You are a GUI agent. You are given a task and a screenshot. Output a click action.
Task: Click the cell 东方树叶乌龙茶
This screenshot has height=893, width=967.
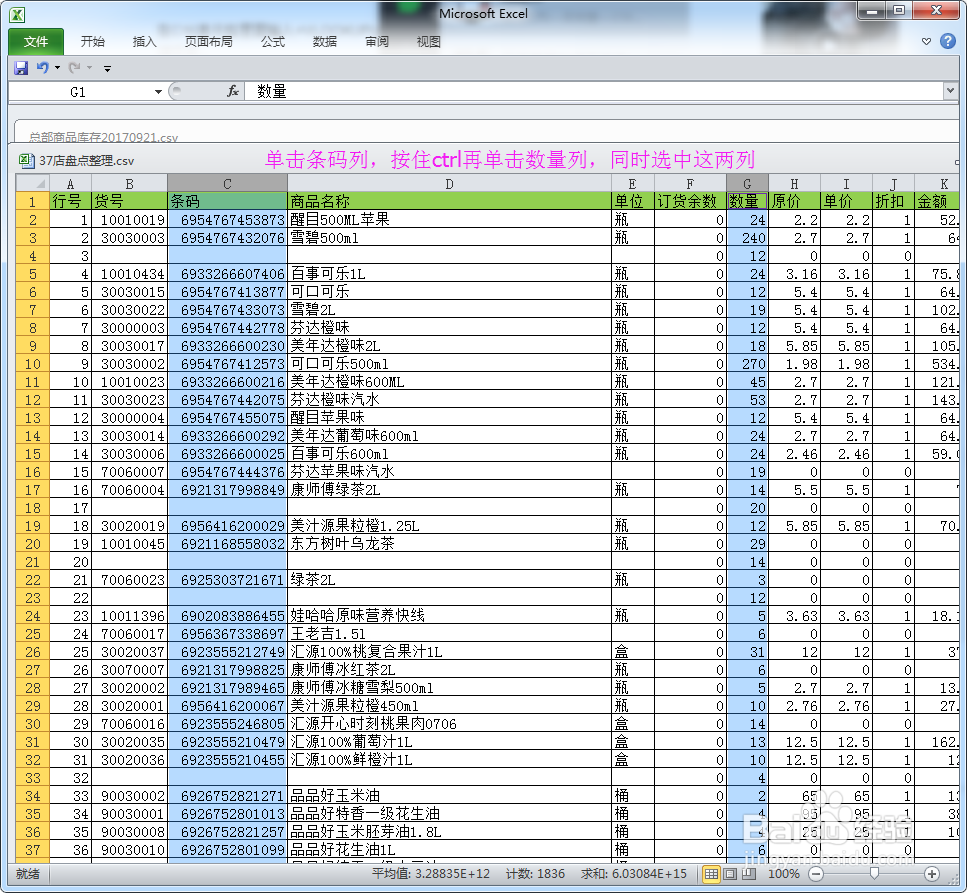pyautogui.click(x=449, y=544)
